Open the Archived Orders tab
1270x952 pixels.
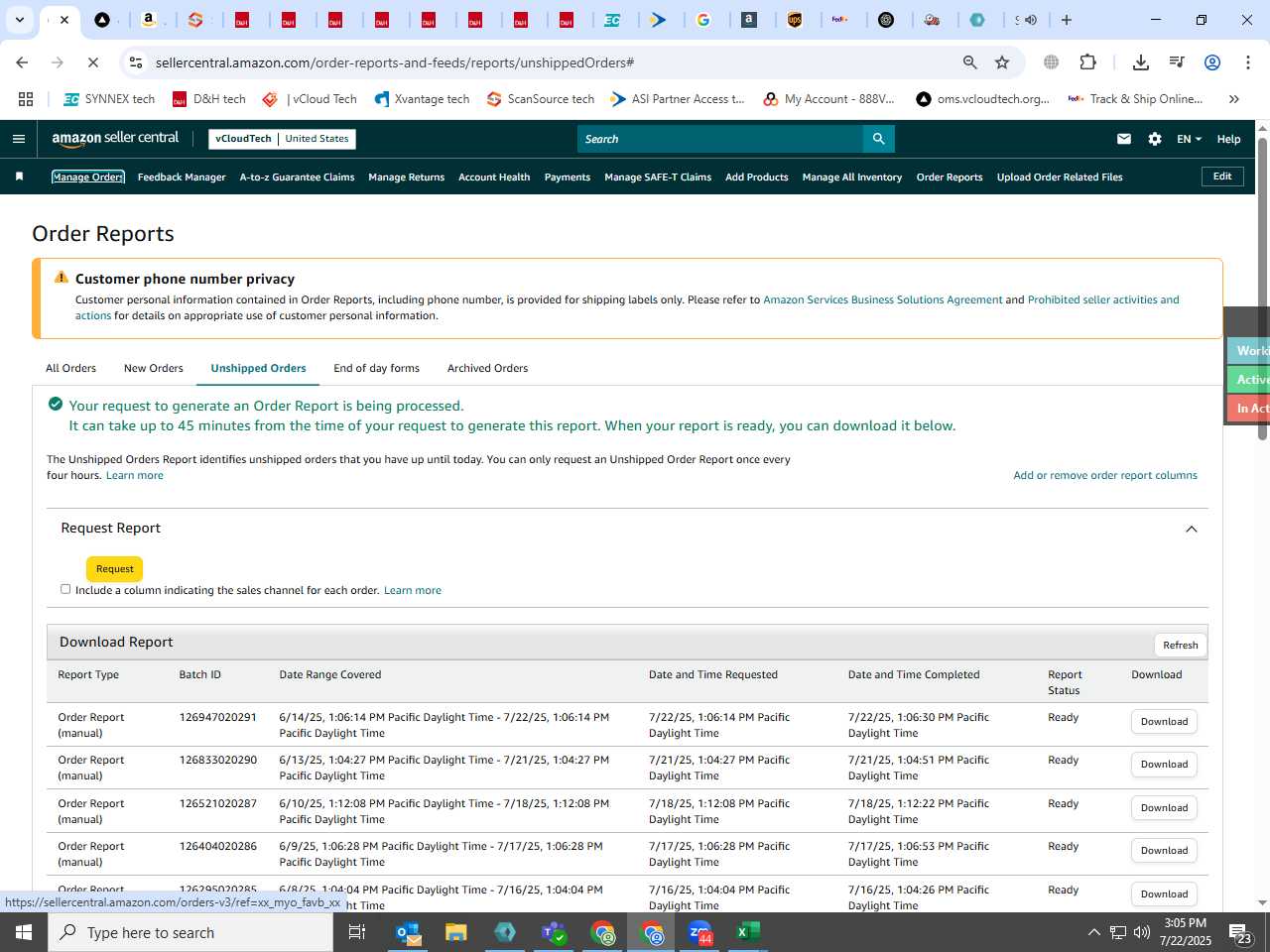pyautogui.click(x=487, y=368)
